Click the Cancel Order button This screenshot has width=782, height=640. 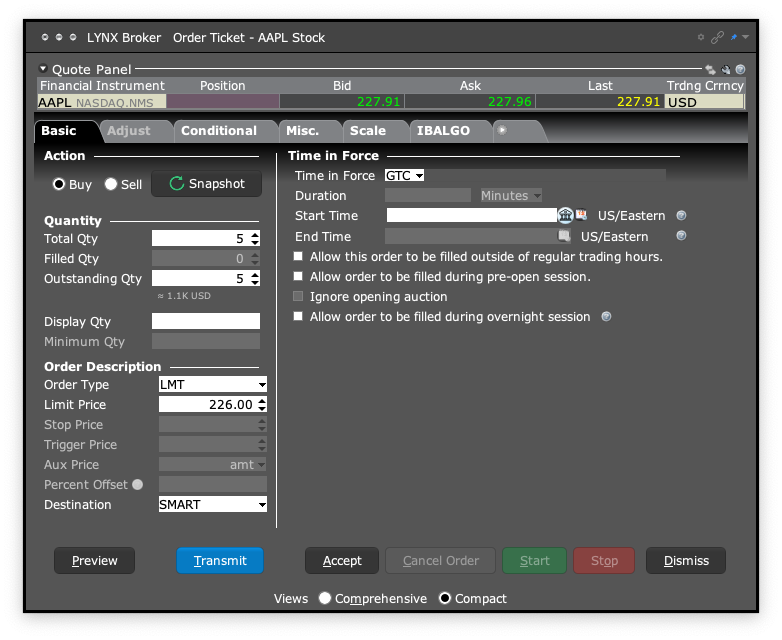[x=441, y=561]
